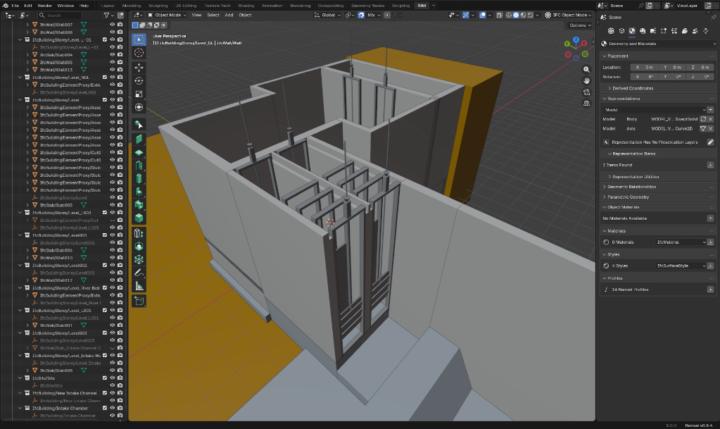Image resolution: width=720 pixels, height=429 pixels.
Task: Click the pan hand icon in the viewport
Action: pyautogui.click(x=587, y=80)
